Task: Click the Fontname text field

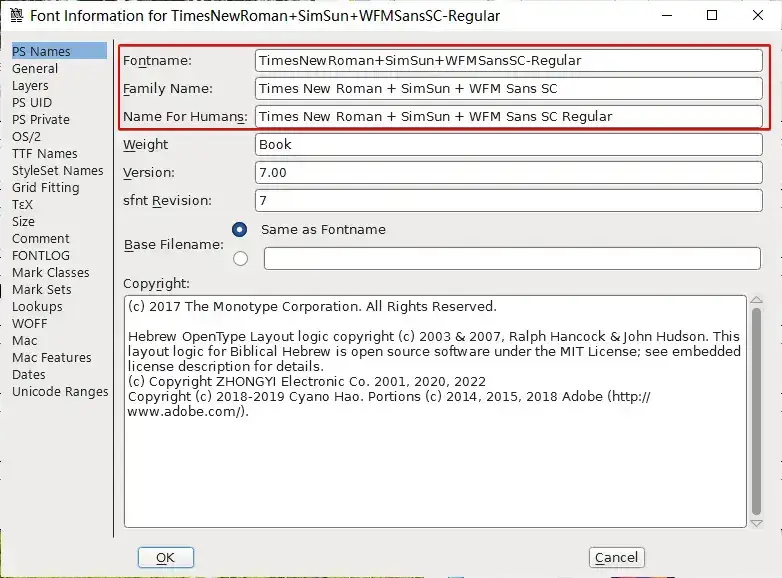Action: click(x=508, y=60)
